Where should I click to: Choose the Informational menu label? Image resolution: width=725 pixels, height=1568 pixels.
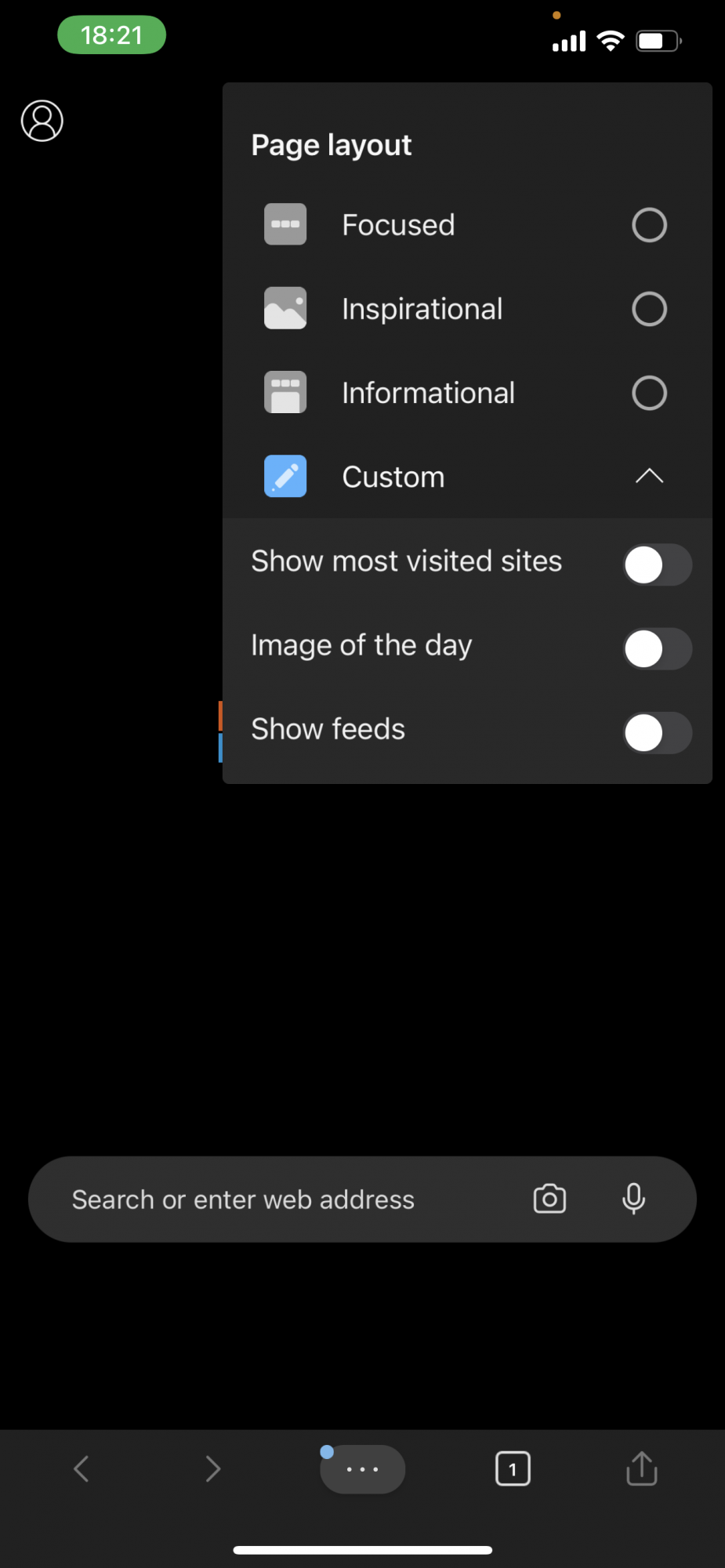click(429, 393)
